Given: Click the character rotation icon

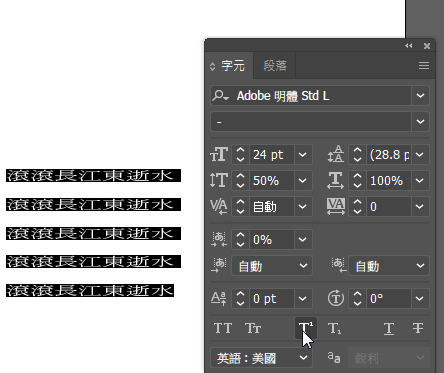Looking at the screenshot, I should [336, 298].
